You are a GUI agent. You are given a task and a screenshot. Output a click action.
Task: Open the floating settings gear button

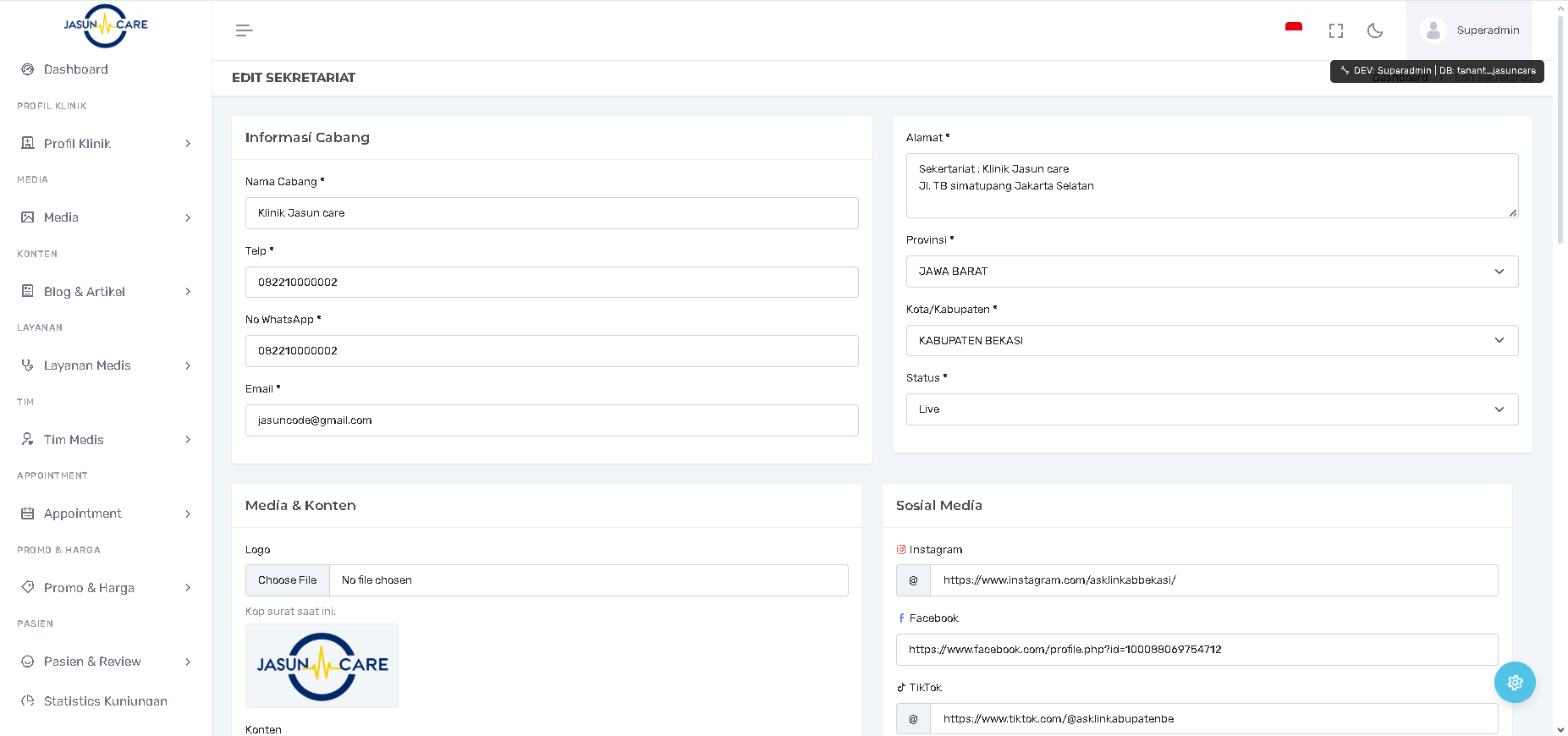(1514, 682)
